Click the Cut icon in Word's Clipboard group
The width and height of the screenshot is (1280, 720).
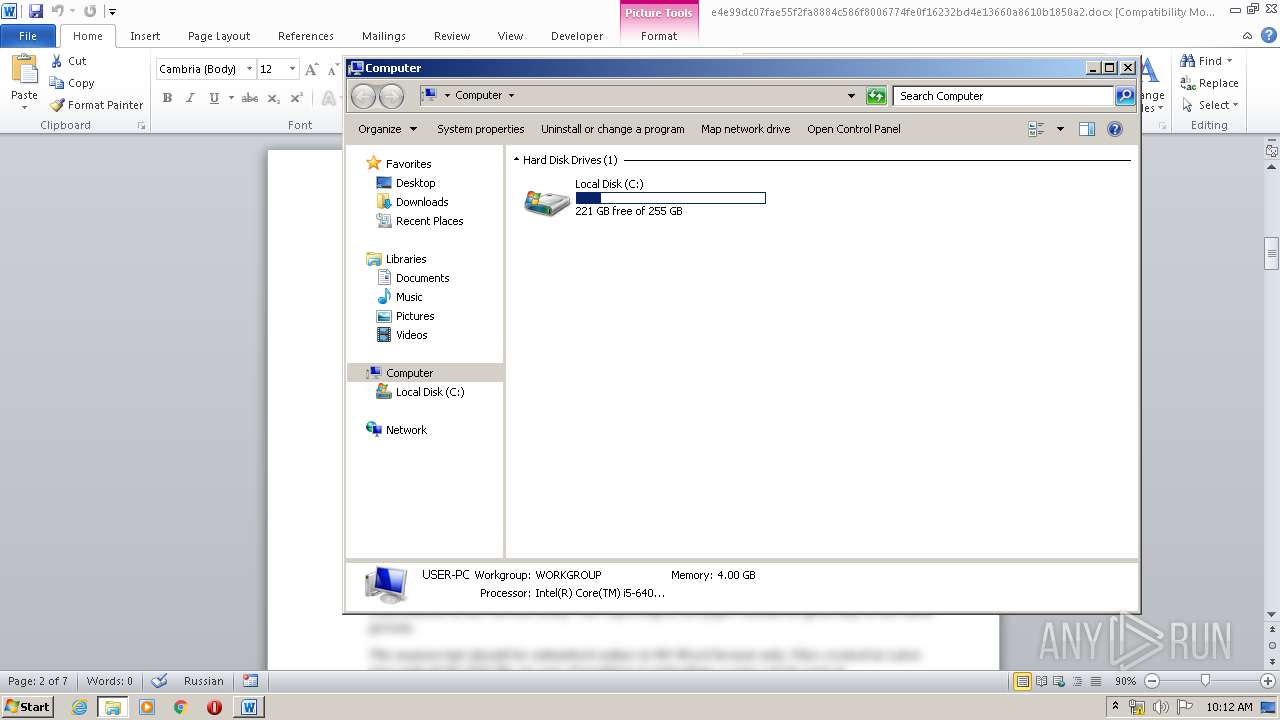57,61
